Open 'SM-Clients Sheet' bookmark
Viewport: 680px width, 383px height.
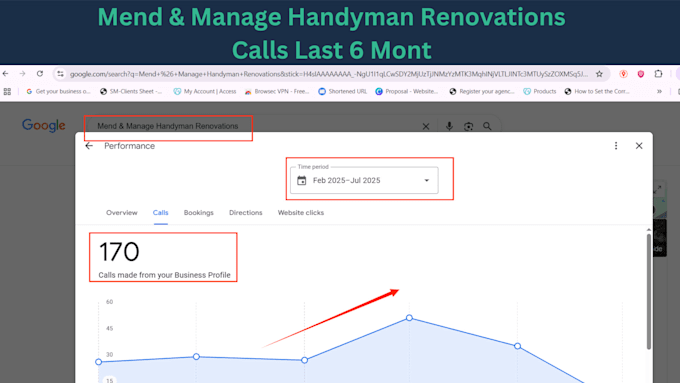pyautogui.click(x=131, y=92)
